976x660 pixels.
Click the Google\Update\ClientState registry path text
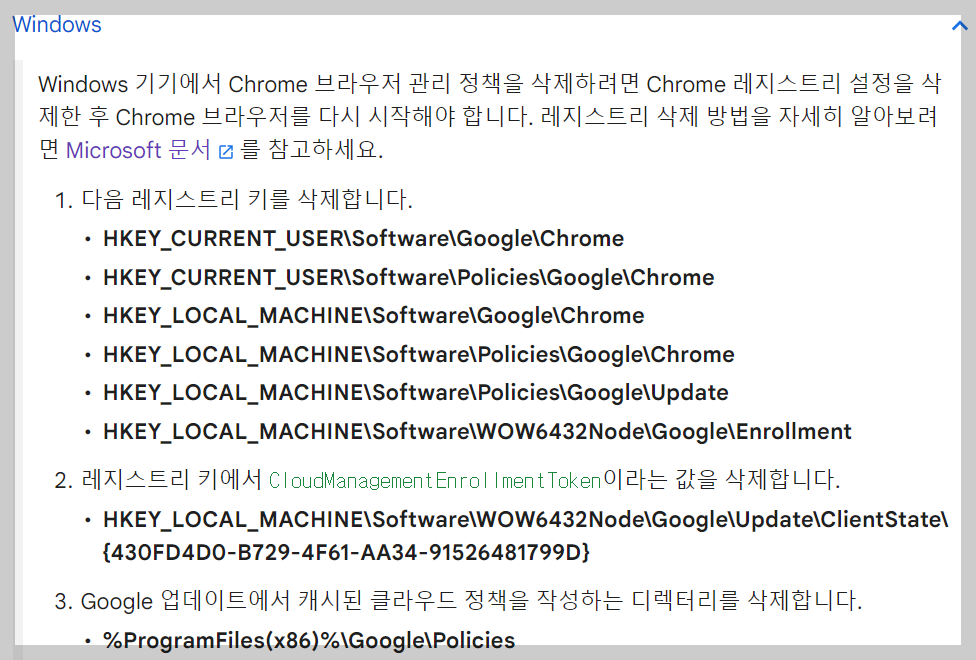(525, 519)
